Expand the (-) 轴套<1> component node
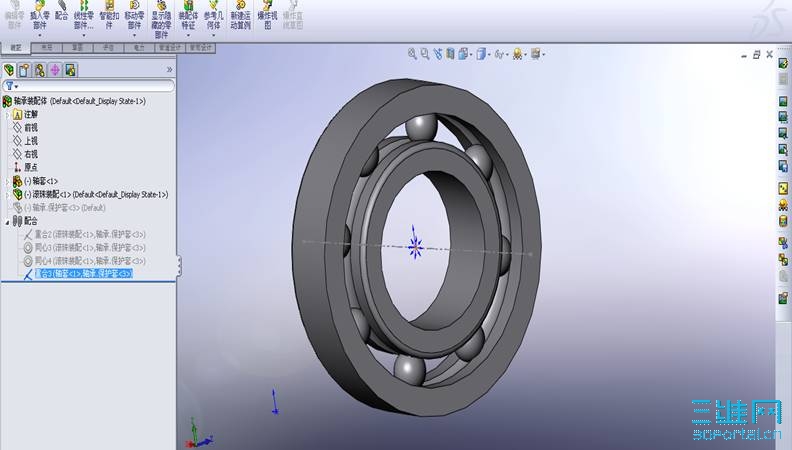 point(7,181)
